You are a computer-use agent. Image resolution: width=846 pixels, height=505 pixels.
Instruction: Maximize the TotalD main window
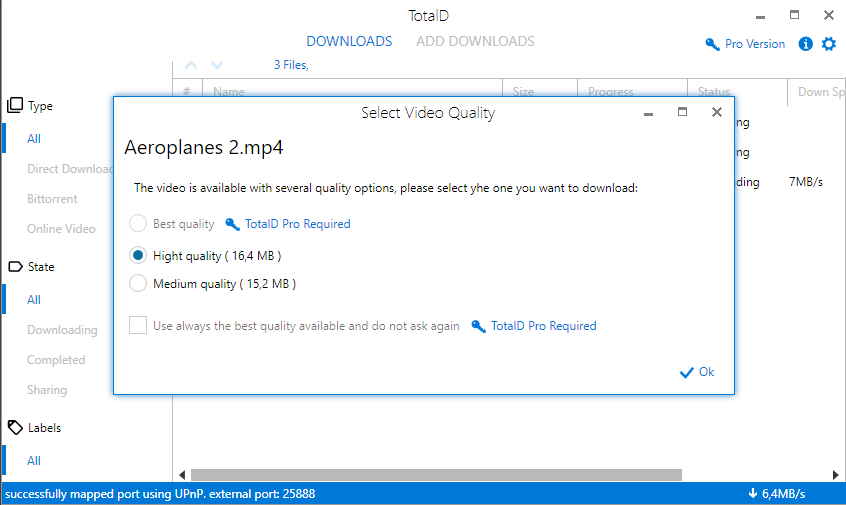coord(794,15)
